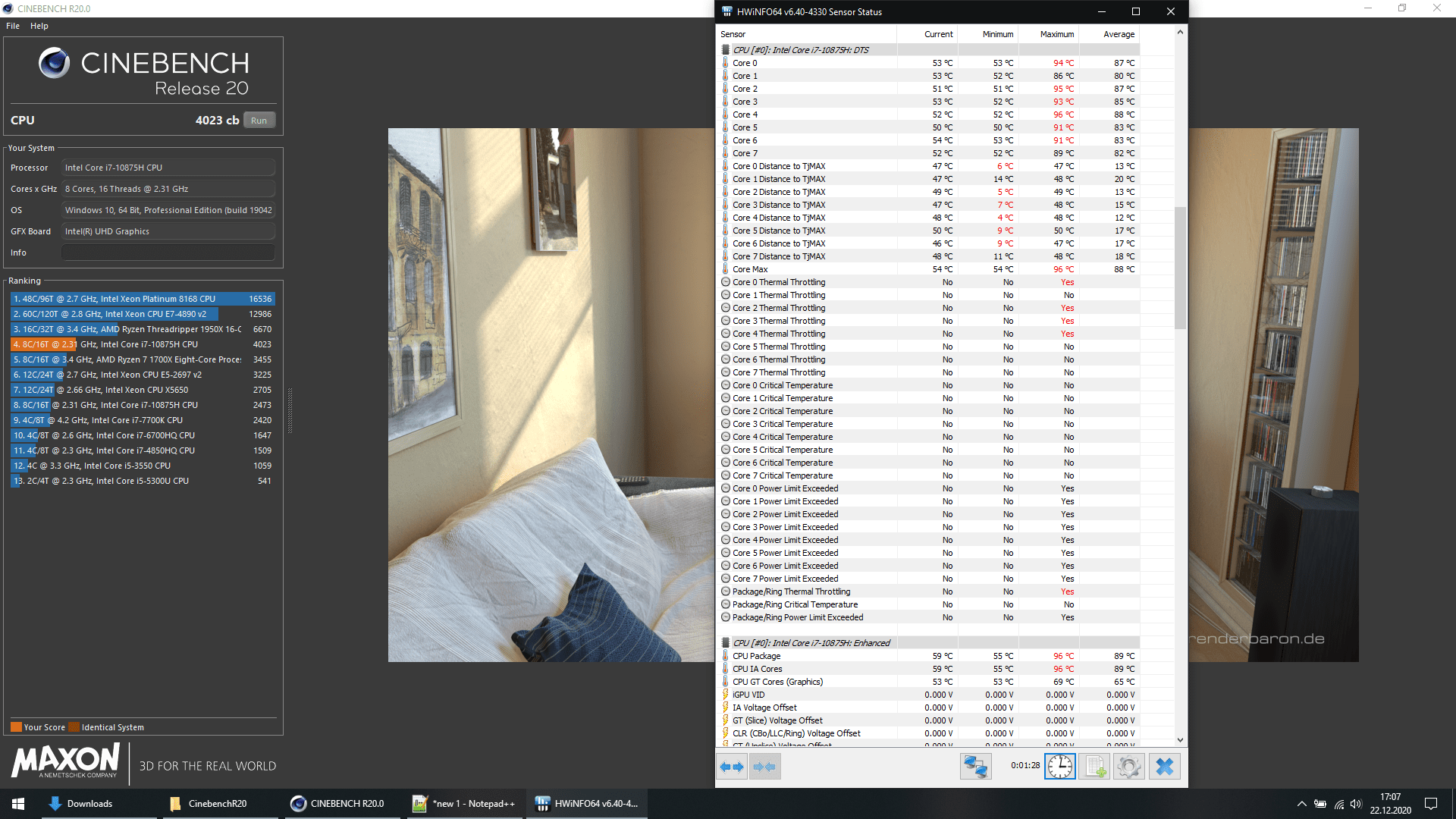This screenshot has height=819, width=1456.
Task: Click the Maximum column header
Action: click(1048, 34)
